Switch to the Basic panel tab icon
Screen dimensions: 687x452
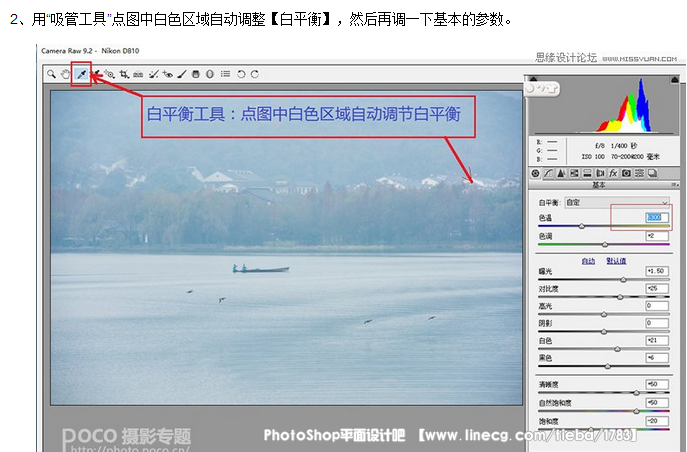pyautogui.click(x=535, y=173)
